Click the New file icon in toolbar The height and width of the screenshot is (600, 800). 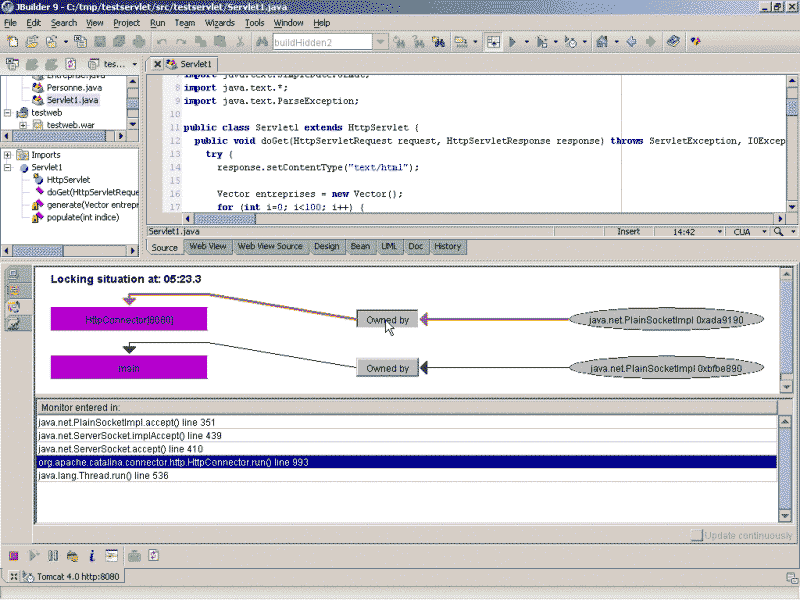12,43
